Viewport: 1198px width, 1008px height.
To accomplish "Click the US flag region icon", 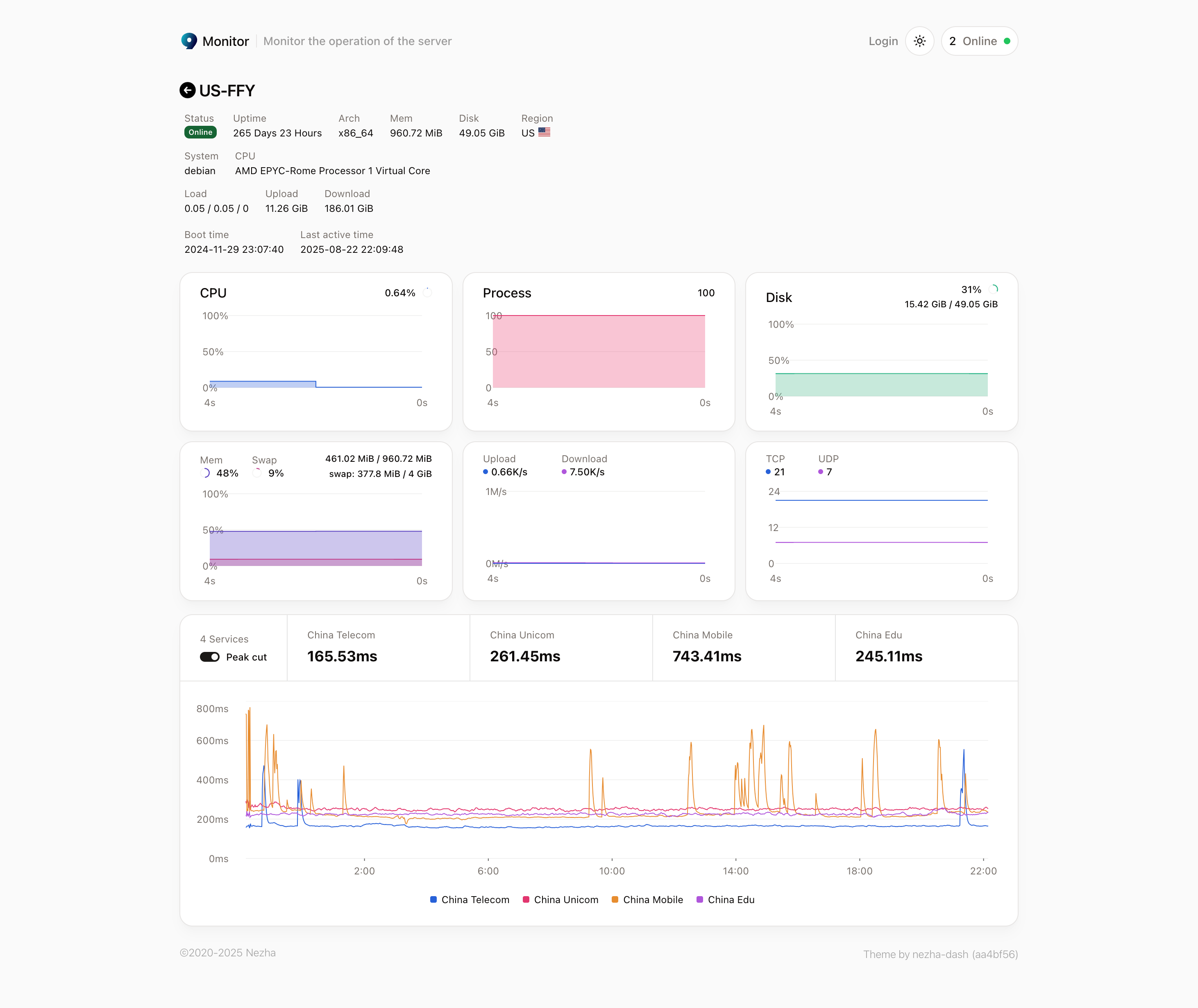I will (x=544, y=132).
